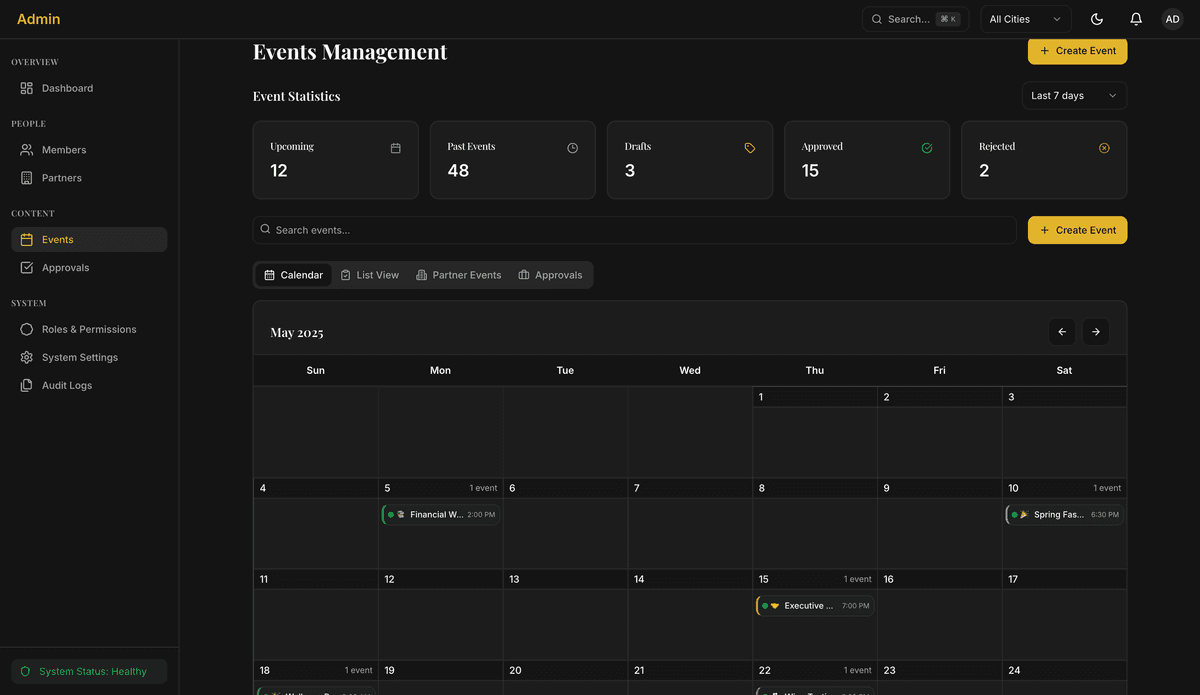Select the Partner Events tab
The image size is (1200, 695).
point(458,274)
